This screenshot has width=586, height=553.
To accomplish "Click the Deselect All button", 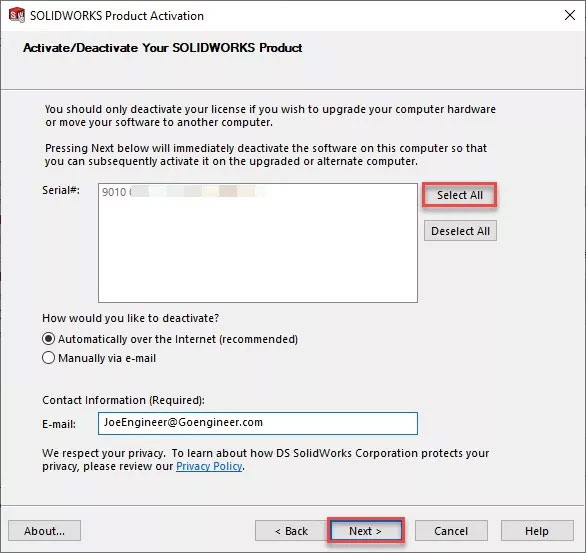I will (x=460, y=231).
